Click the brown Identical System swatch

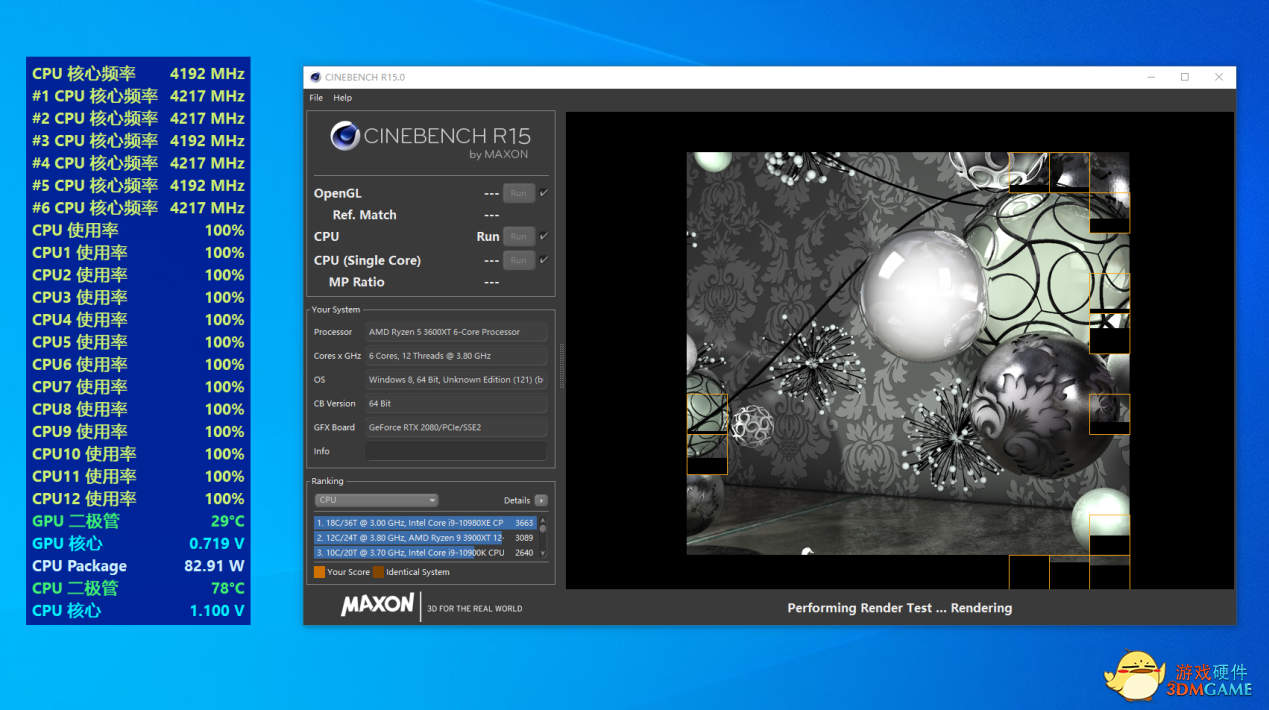click(x=378, y=572)
